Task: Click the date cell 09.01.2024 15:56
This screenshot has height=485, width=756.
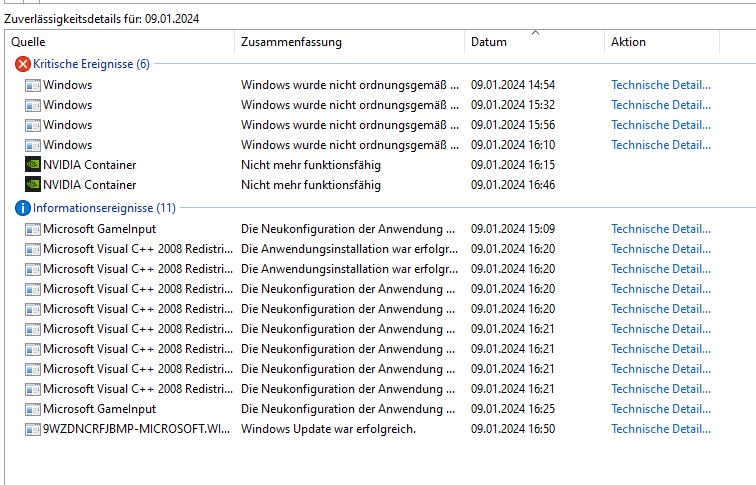Action: pos(513,125)
